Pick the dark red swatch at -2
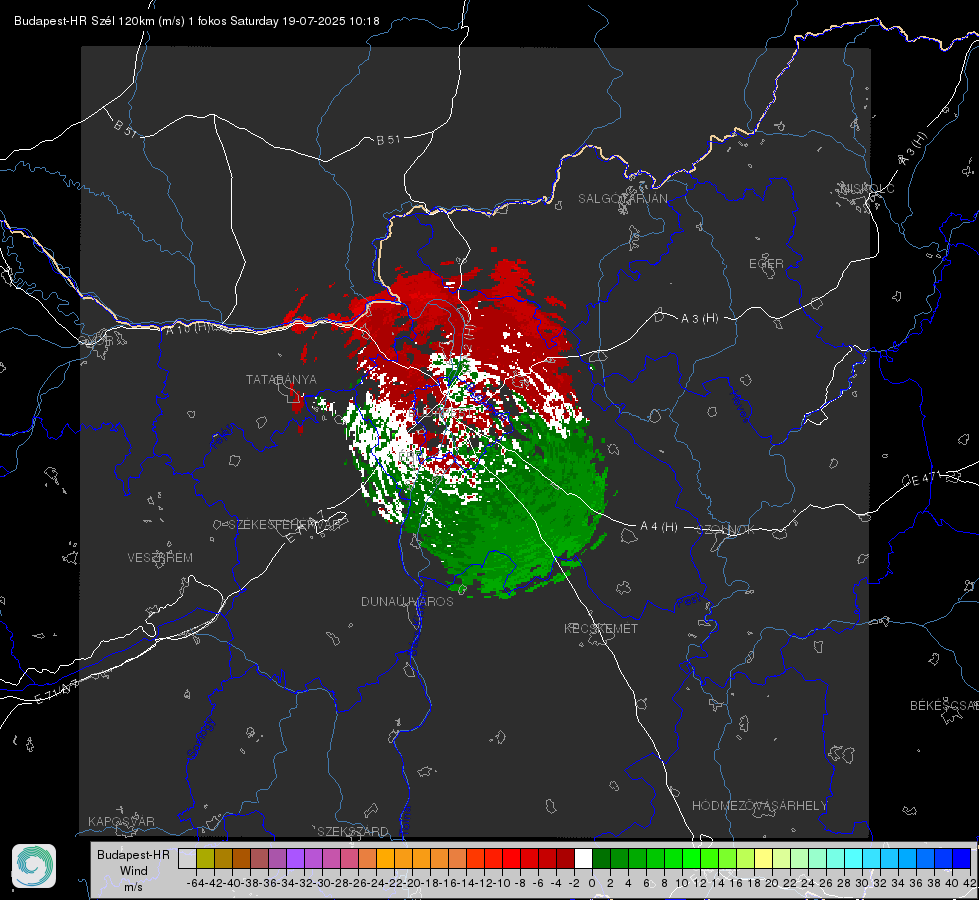The image size is (979, 900). (x=566, y=858)
